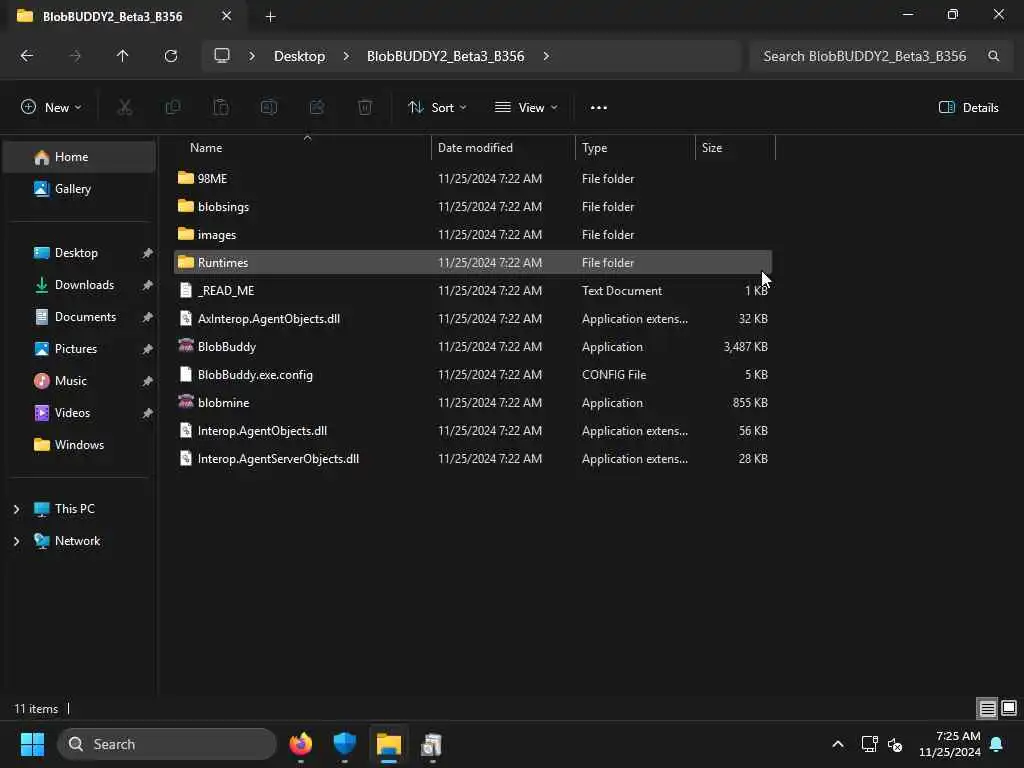Open Documents in Quick access
This screenshot has height=768, width=1024.
[80, 317]
